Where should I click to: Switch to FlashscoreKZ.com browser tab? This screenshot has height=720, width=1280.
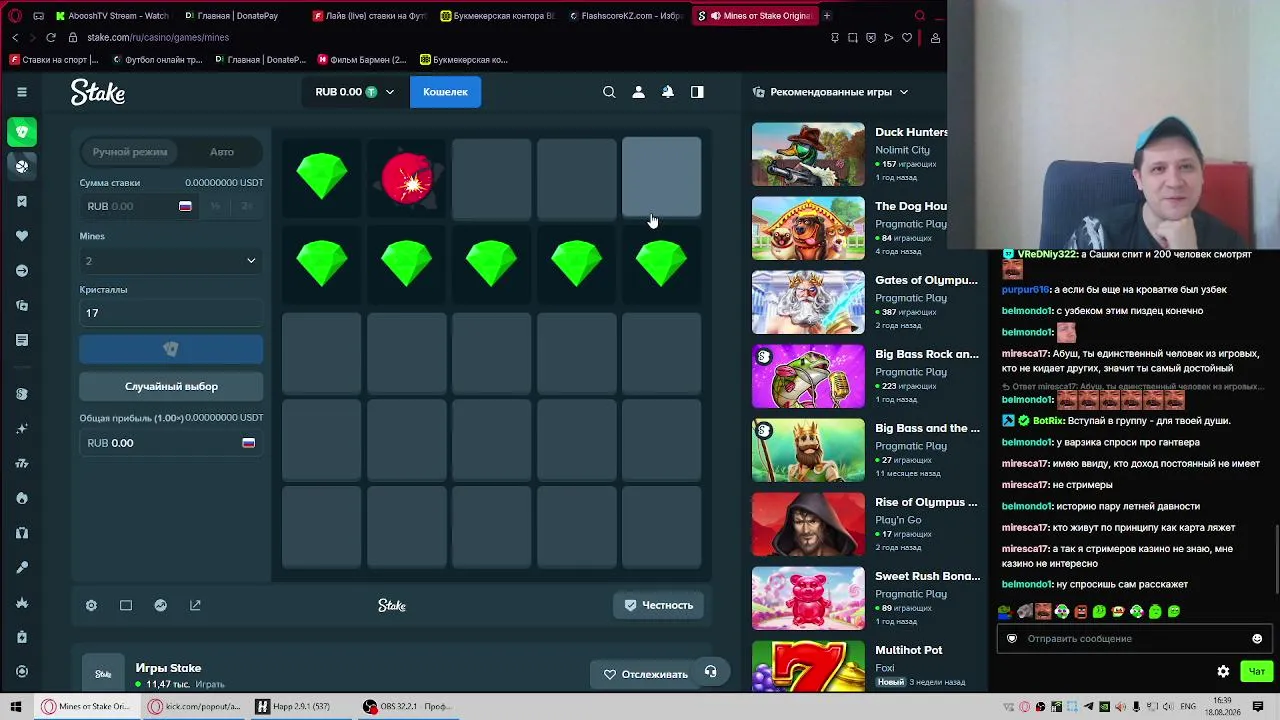click(626, 16)
